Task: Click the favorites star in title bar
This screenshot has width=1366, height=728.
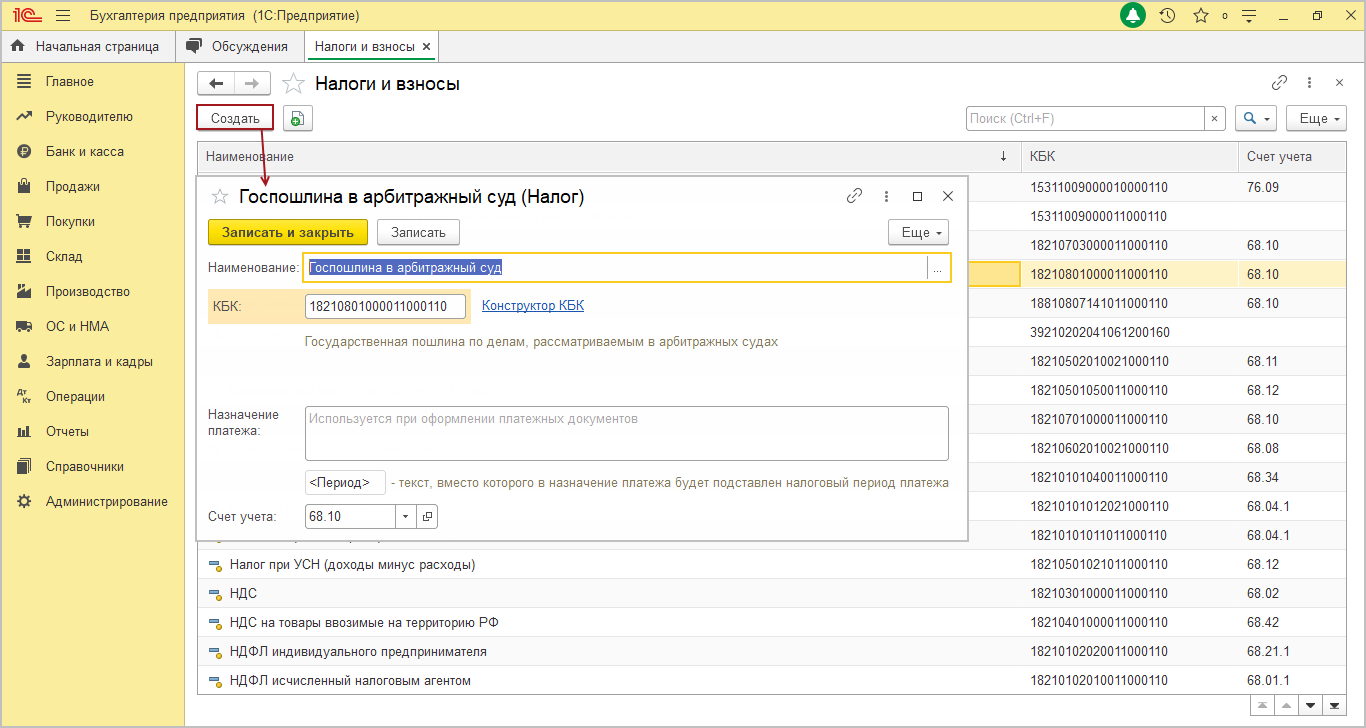Action: (1201, 16)
